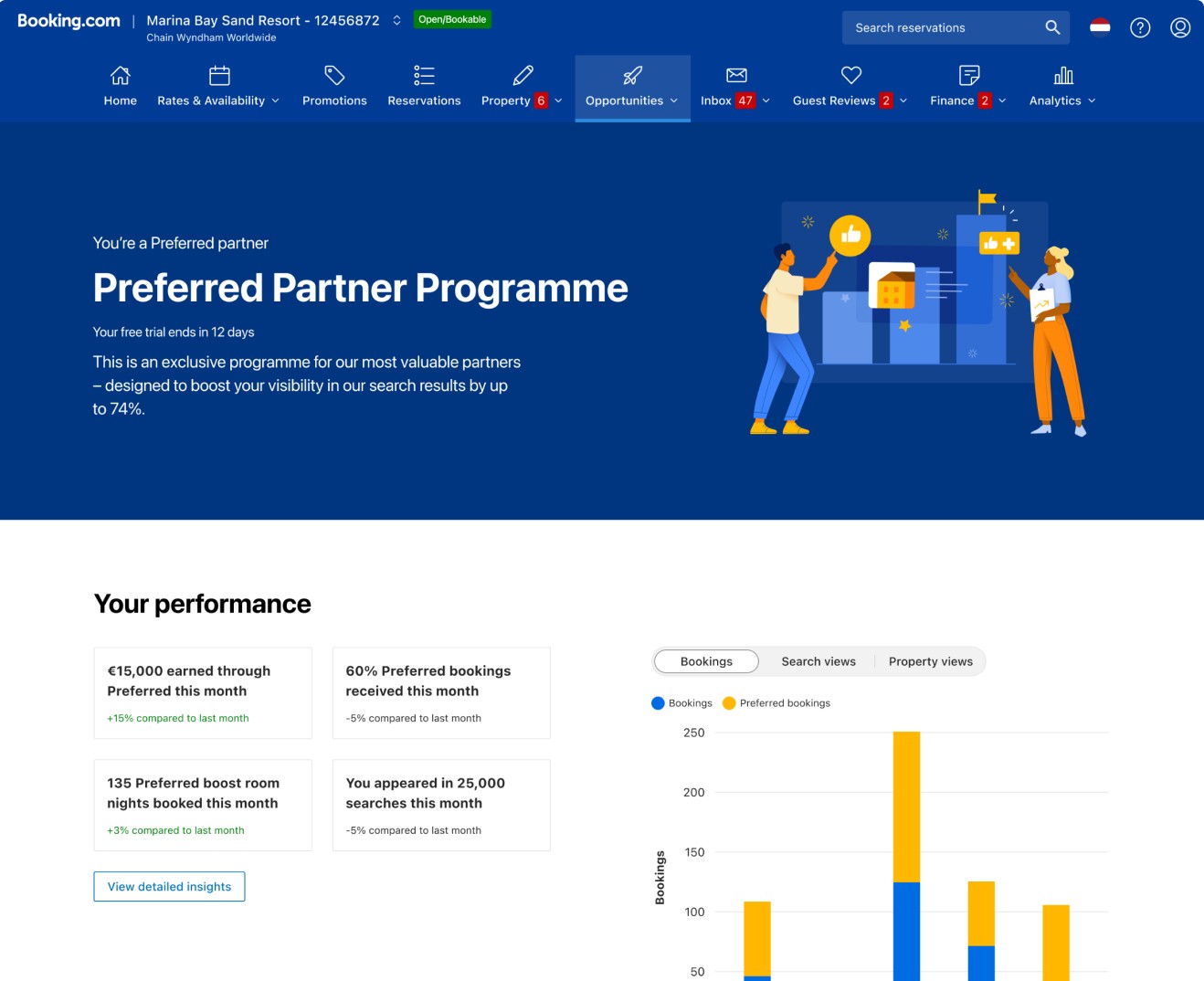This screenshot has width=1204, height=981.
Task: Click the 'Your performance' heading
Action: point(203,604)
